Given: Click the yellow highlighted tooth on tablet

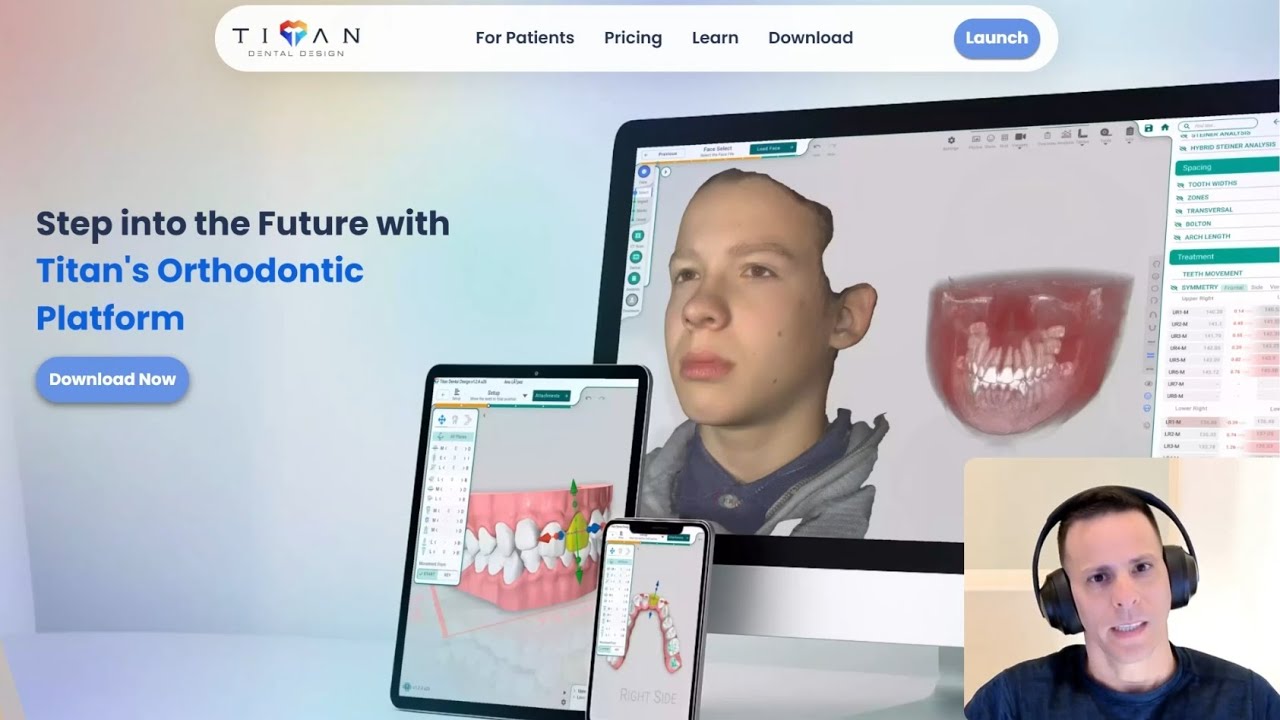Looking at the screenshot, I should [x=578, y=534].
